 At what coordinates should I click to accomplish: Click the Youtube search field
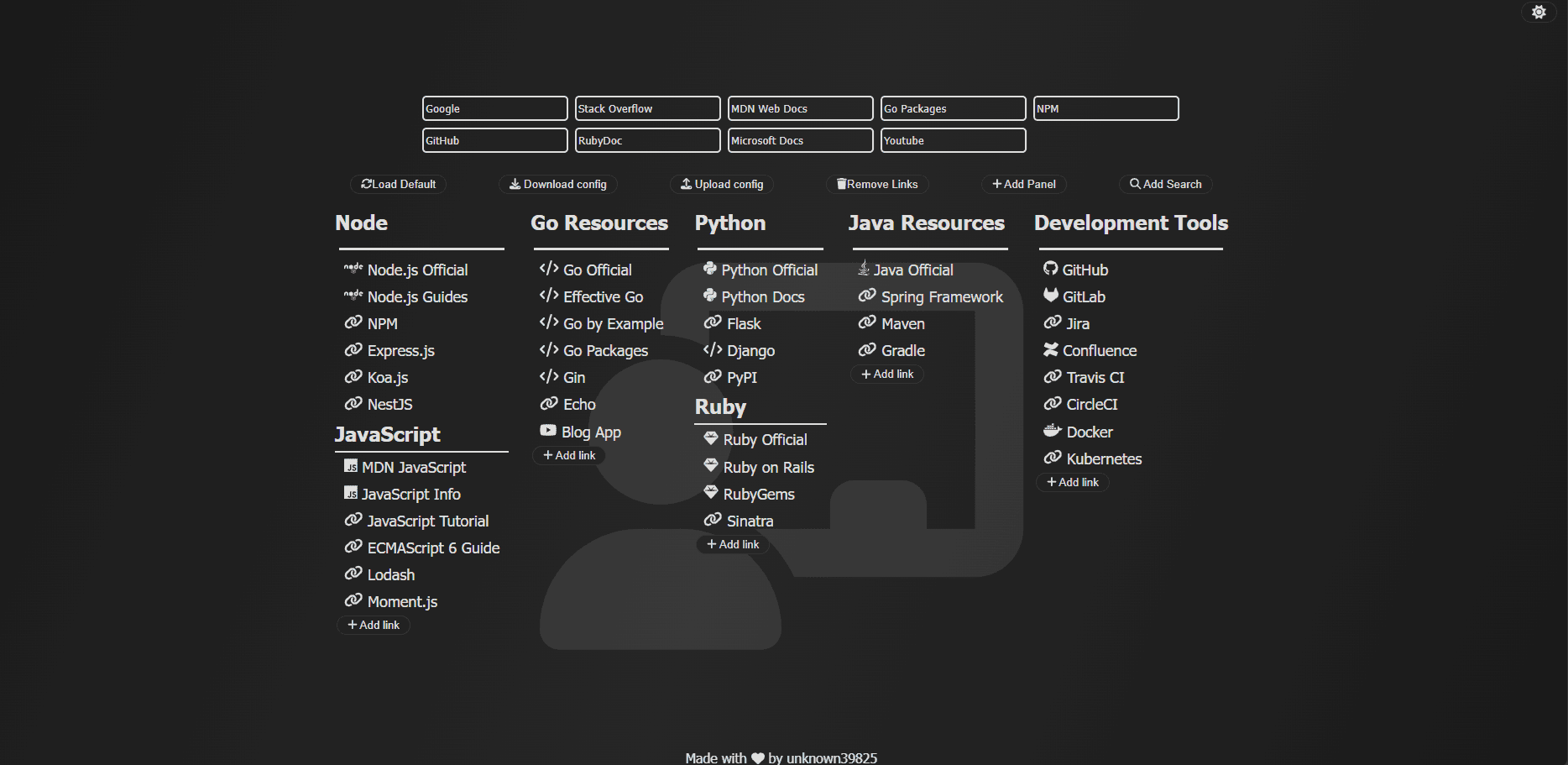point(954,140)
